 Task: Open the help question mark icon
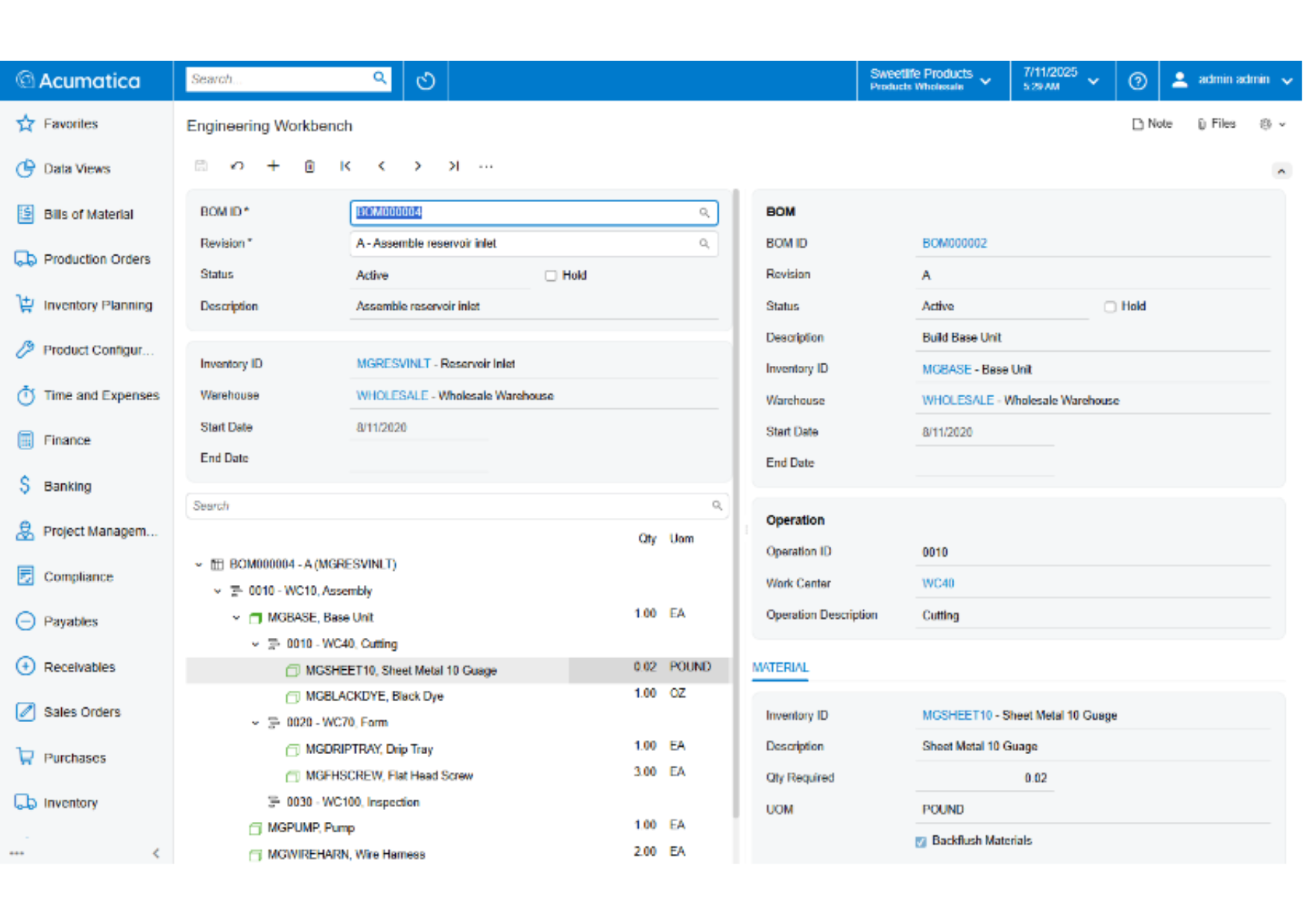point(1137,80)
